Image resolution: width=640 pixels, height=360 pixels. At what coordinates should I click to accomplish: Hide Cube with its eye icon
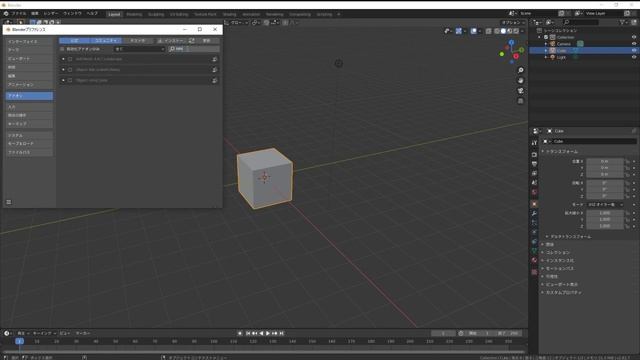634,51
